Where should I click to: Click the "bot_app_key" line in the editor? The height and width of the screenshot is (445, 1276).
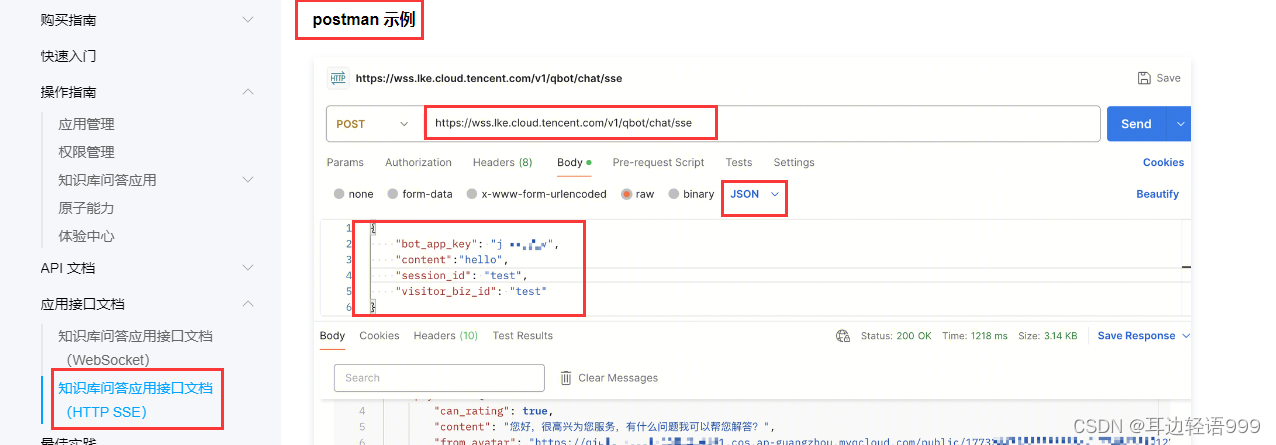[x=478, y=244]
